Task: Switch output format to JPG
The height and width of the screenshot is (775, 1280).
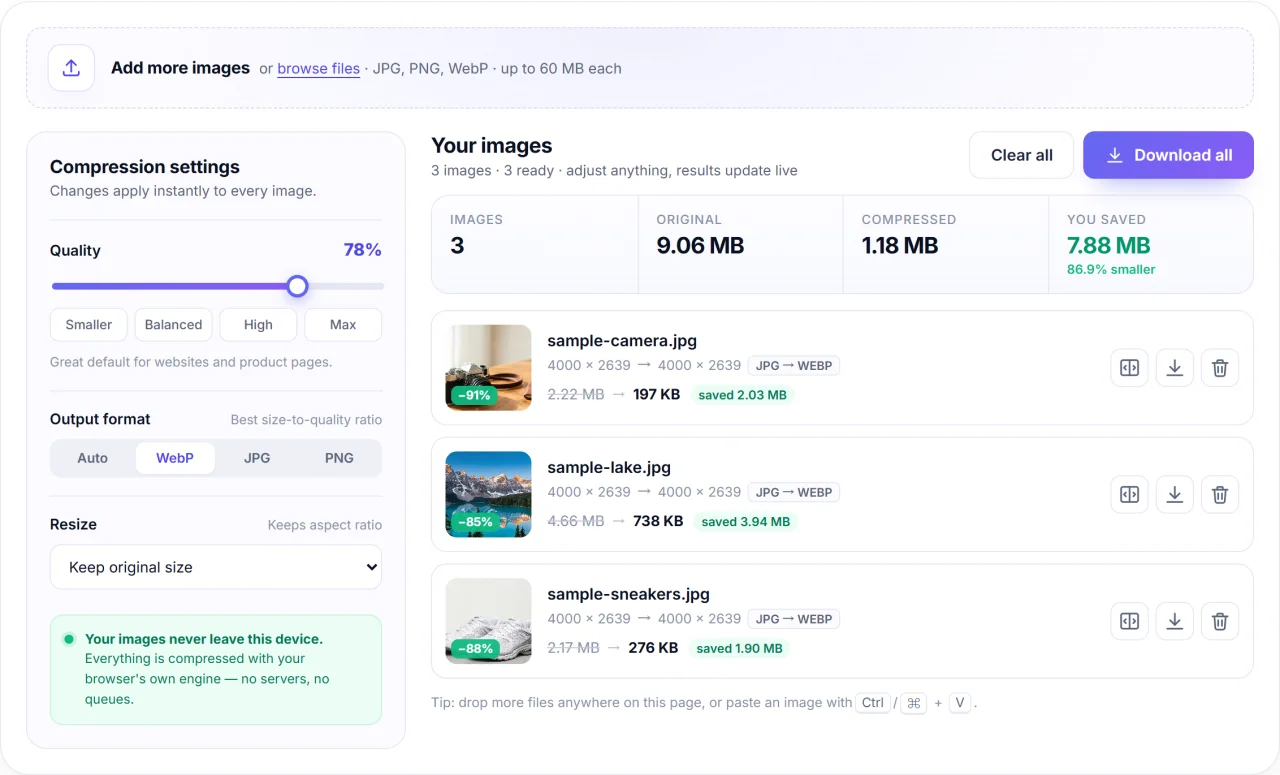Action: click(257, 458)
